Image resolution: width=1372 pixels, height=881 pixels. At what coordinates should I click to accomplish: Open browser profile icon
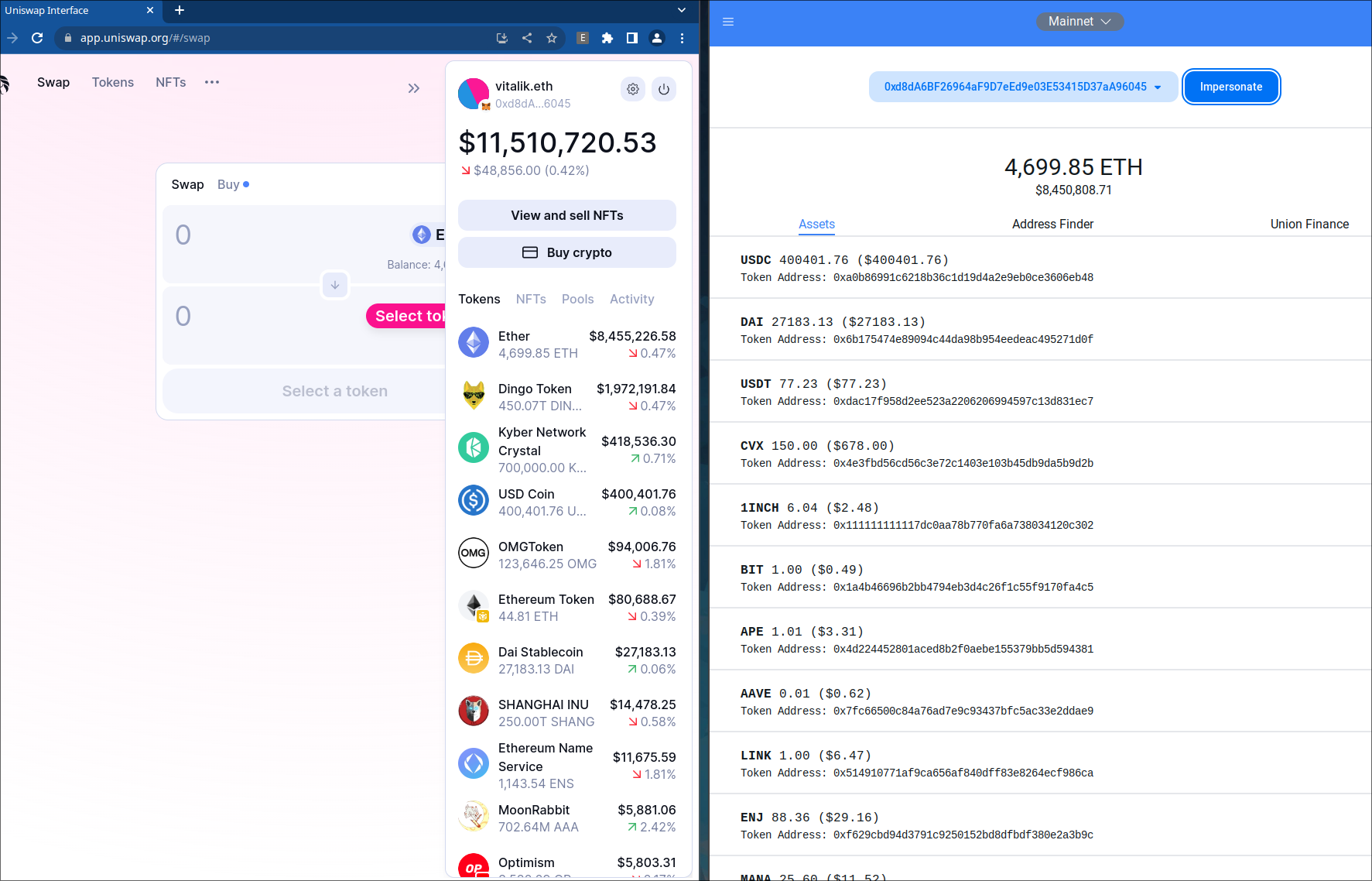coord(657,38)
